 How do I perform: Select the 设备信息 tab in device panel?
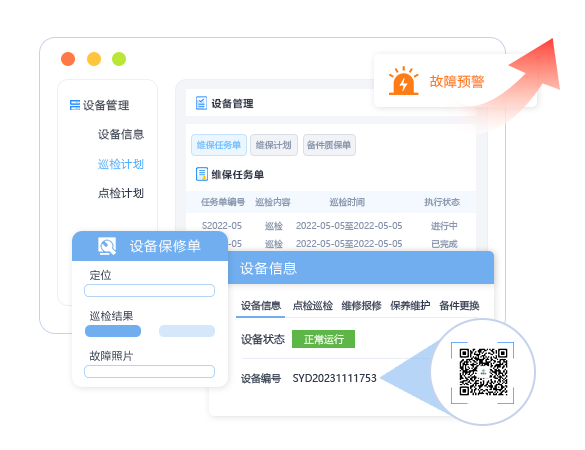coord(261,306)
